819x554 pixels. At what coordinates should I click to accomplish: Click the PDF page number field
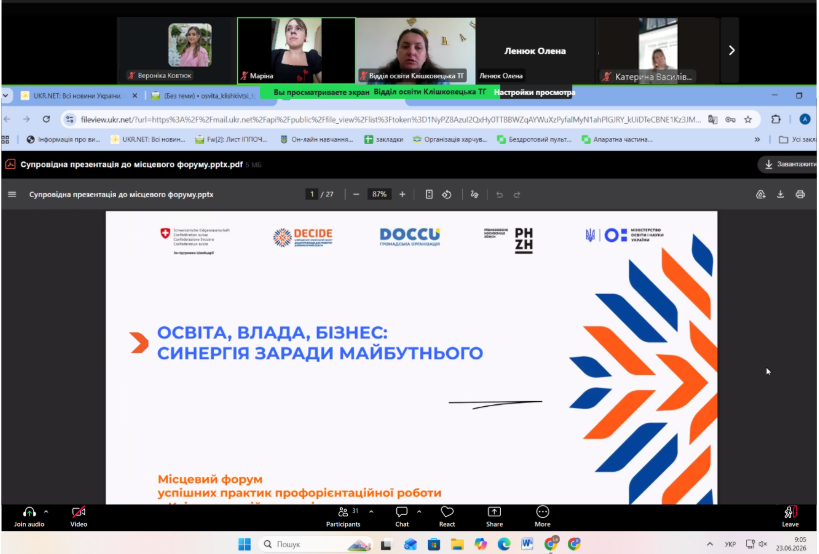point(312,194)
